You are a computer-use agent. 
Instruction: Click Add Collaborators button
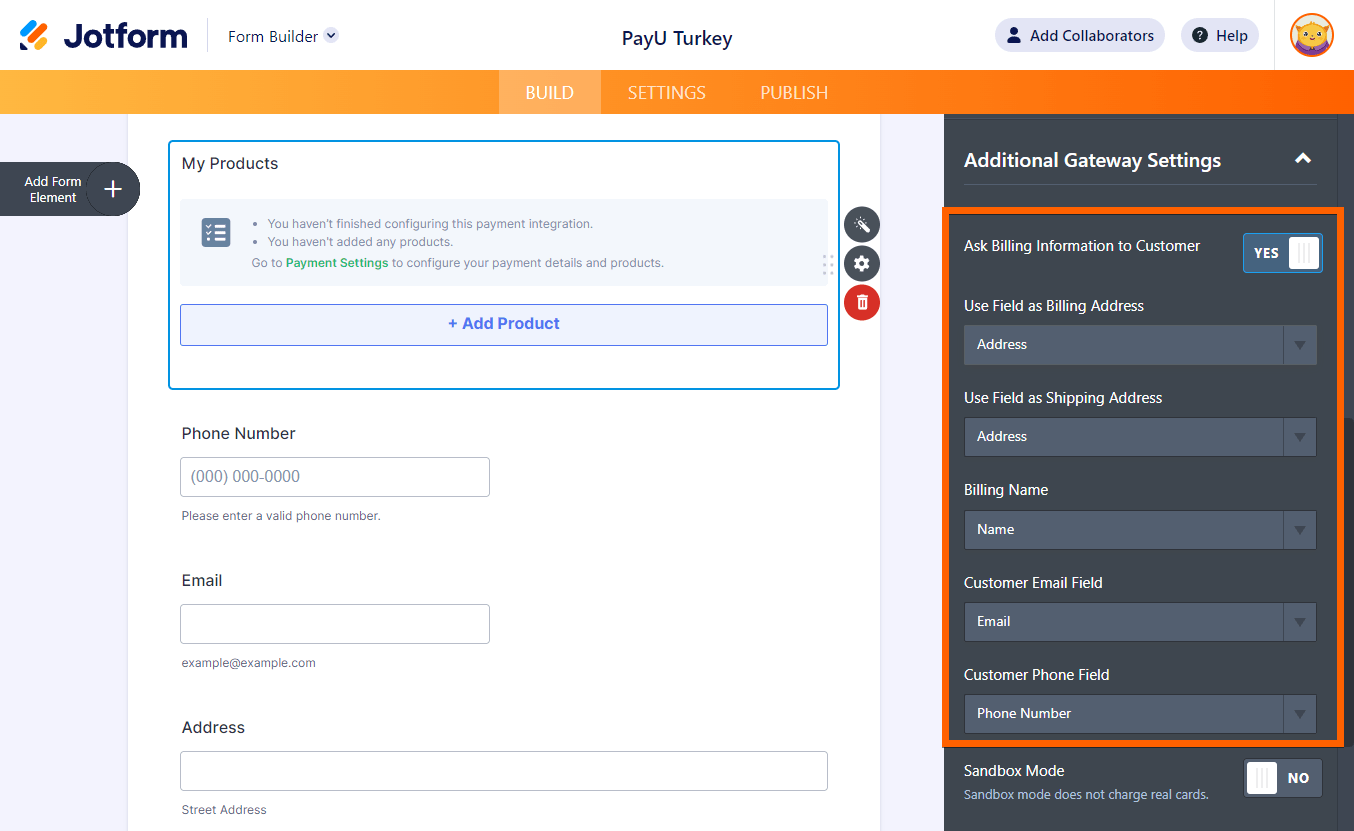1080,35
